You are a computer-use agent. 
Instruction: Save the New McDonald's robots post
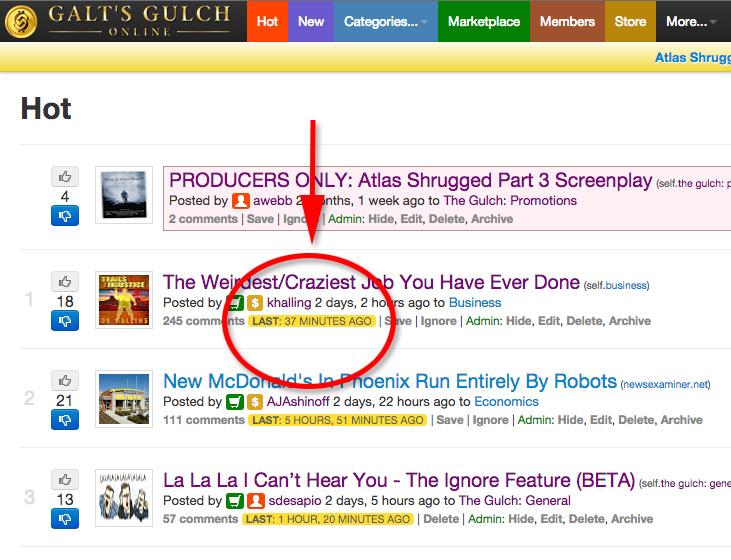tap(450, 420)
